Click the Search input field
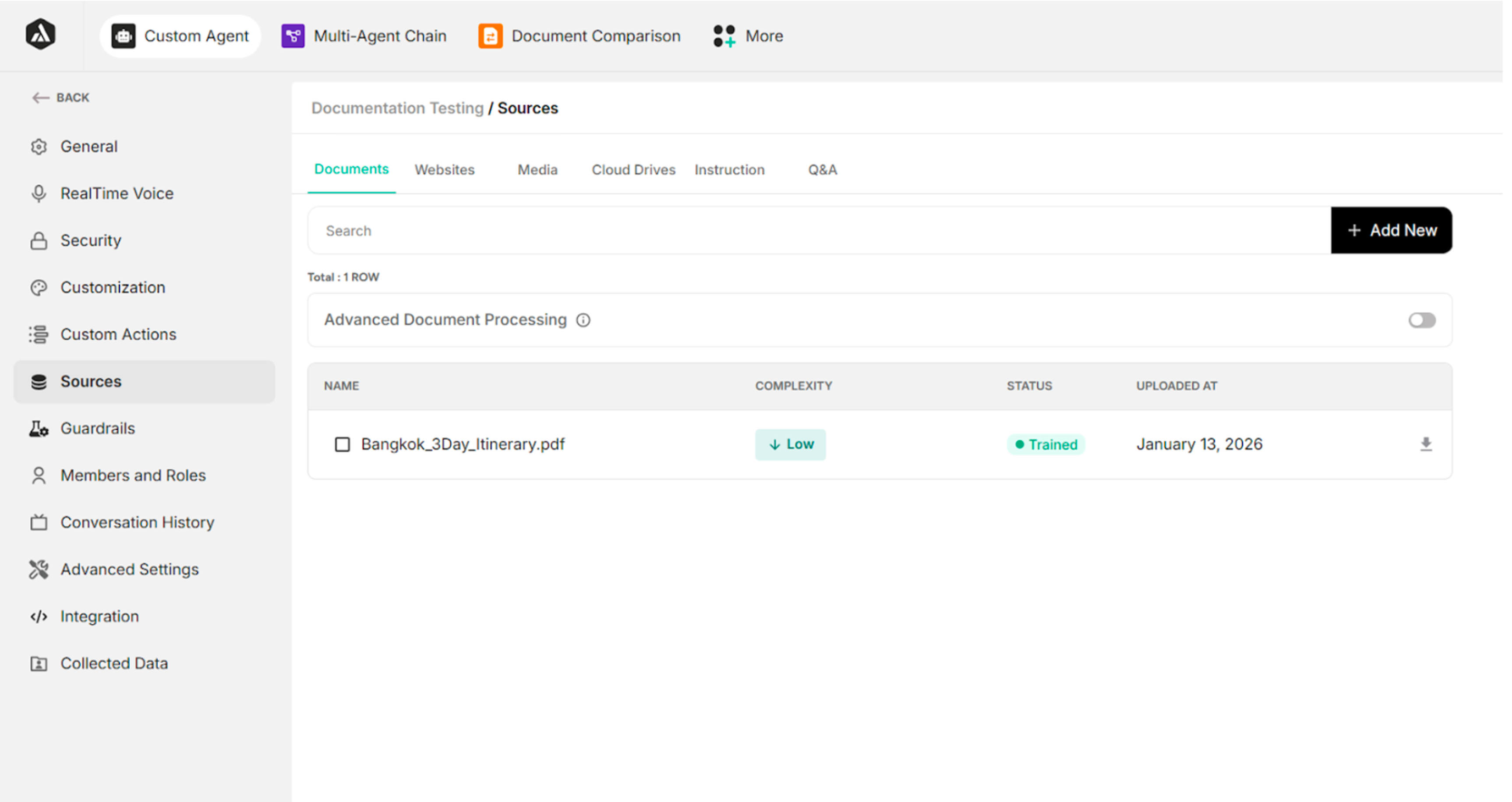Viewport: 1512px width, 802px height. (819, 230)
